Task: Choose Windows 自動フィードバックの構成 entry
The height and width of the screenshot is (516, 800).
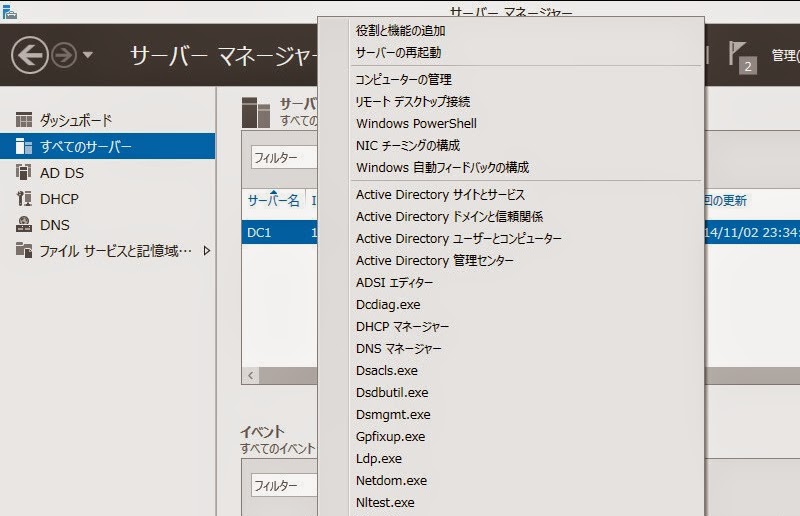Action: [x=442, y=167]
